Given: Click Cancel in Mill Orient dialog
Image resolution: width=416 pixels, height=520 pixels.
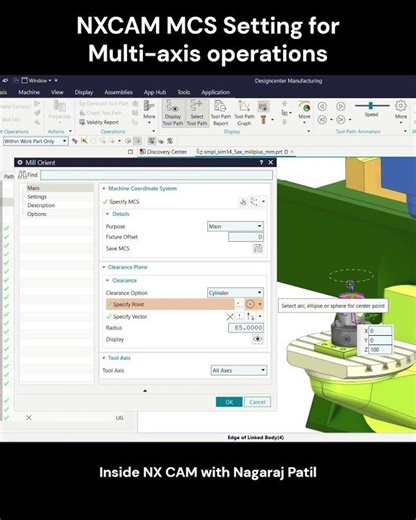Looking at the screenshot, I should 257,402.
